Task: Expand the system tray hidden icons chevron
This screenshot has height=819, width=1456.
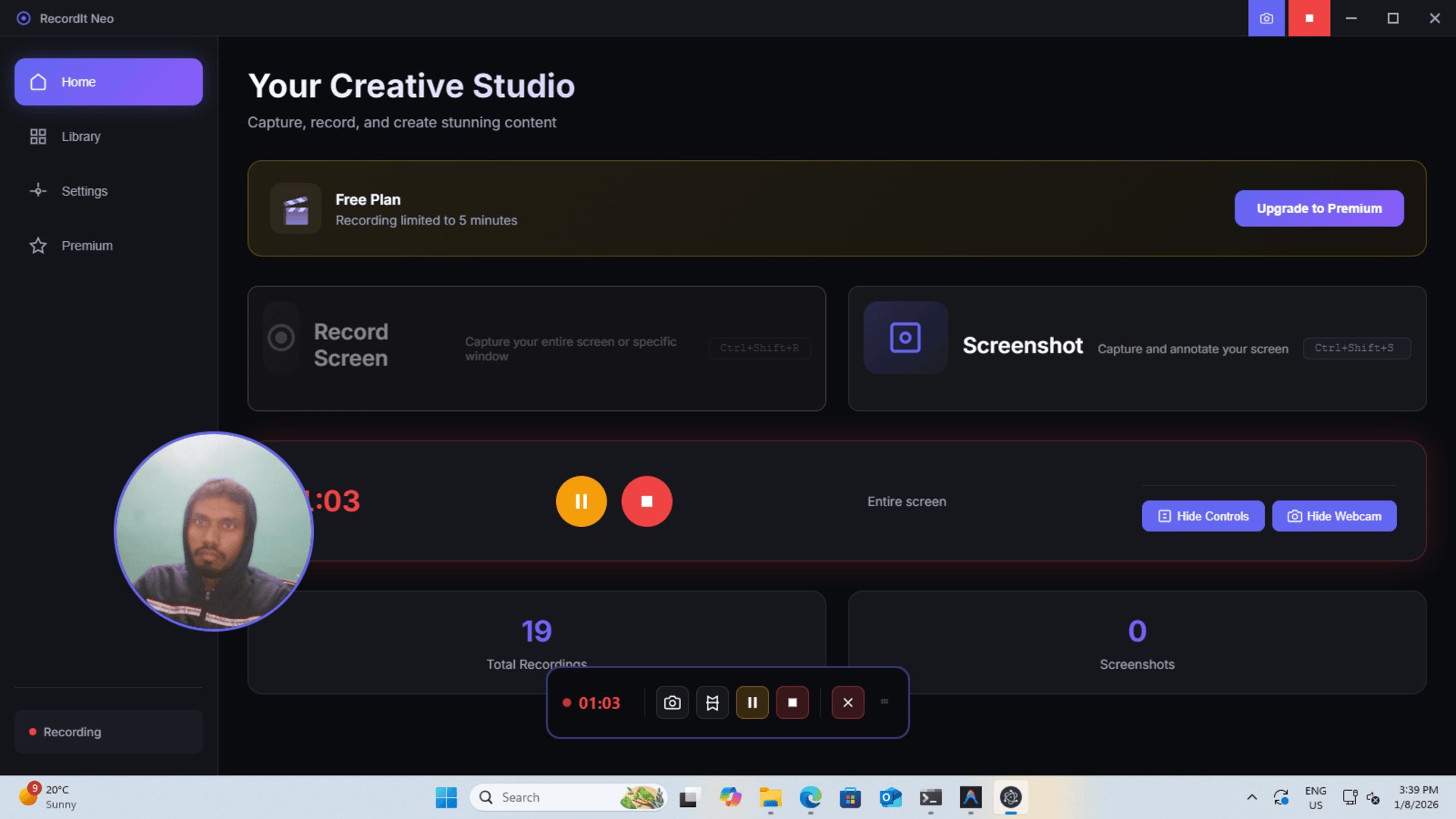Action: click(1252, 797)
